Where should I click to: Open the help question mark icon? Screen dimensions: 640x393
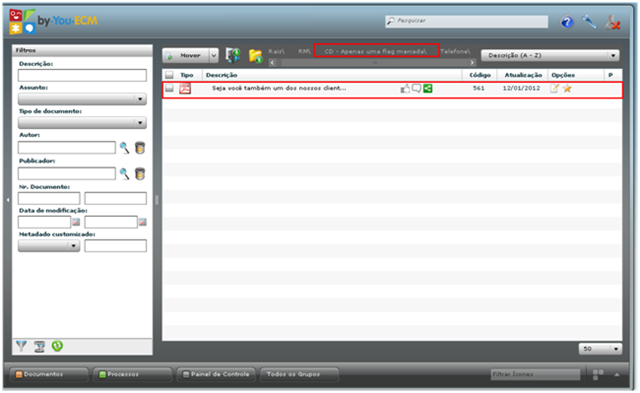point(567,22)
